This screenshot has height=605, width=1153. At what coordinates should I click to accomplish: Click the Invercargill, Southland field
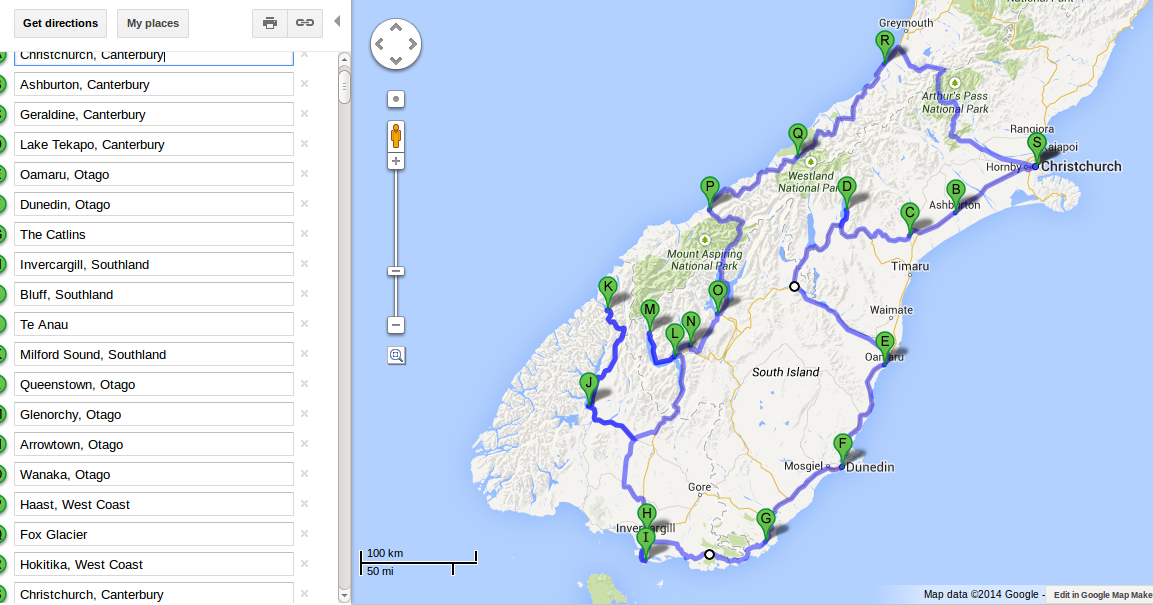point(154,265)
